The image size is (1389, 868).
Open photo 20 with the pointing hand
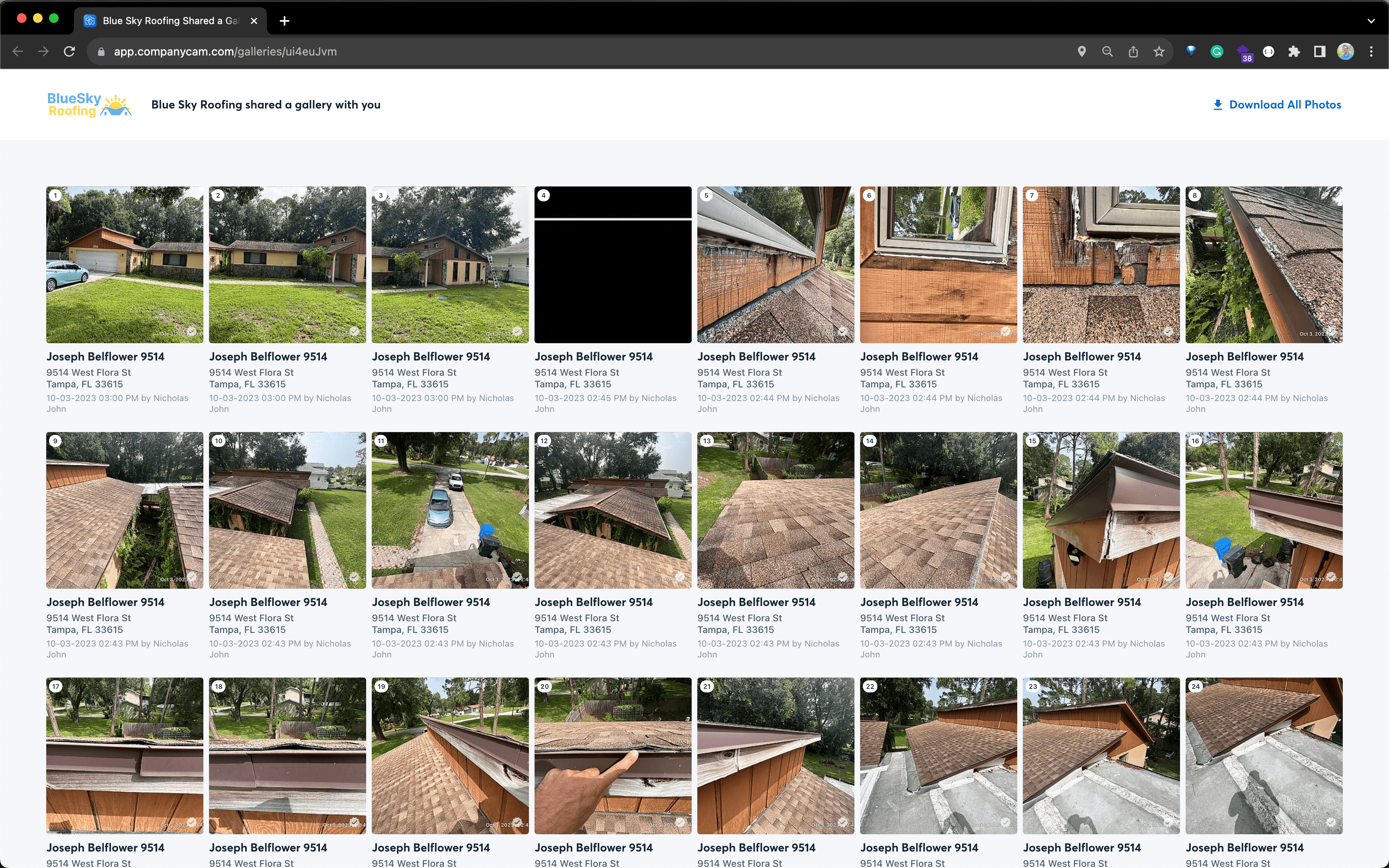(613, 755)
